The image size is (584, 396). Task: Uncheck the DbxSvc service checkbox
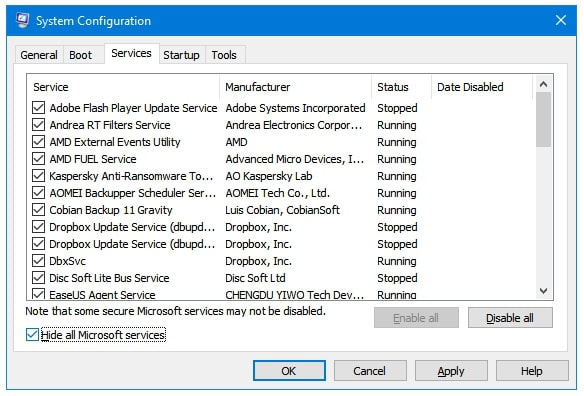point(38,261)
